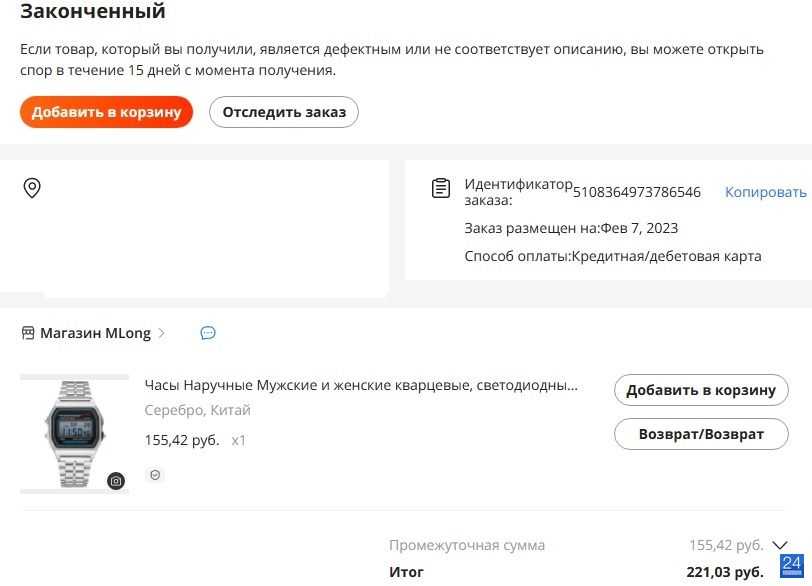812x586 pixels.
Task: Click the blue 24 badge icon
Action: click(791, 566)
